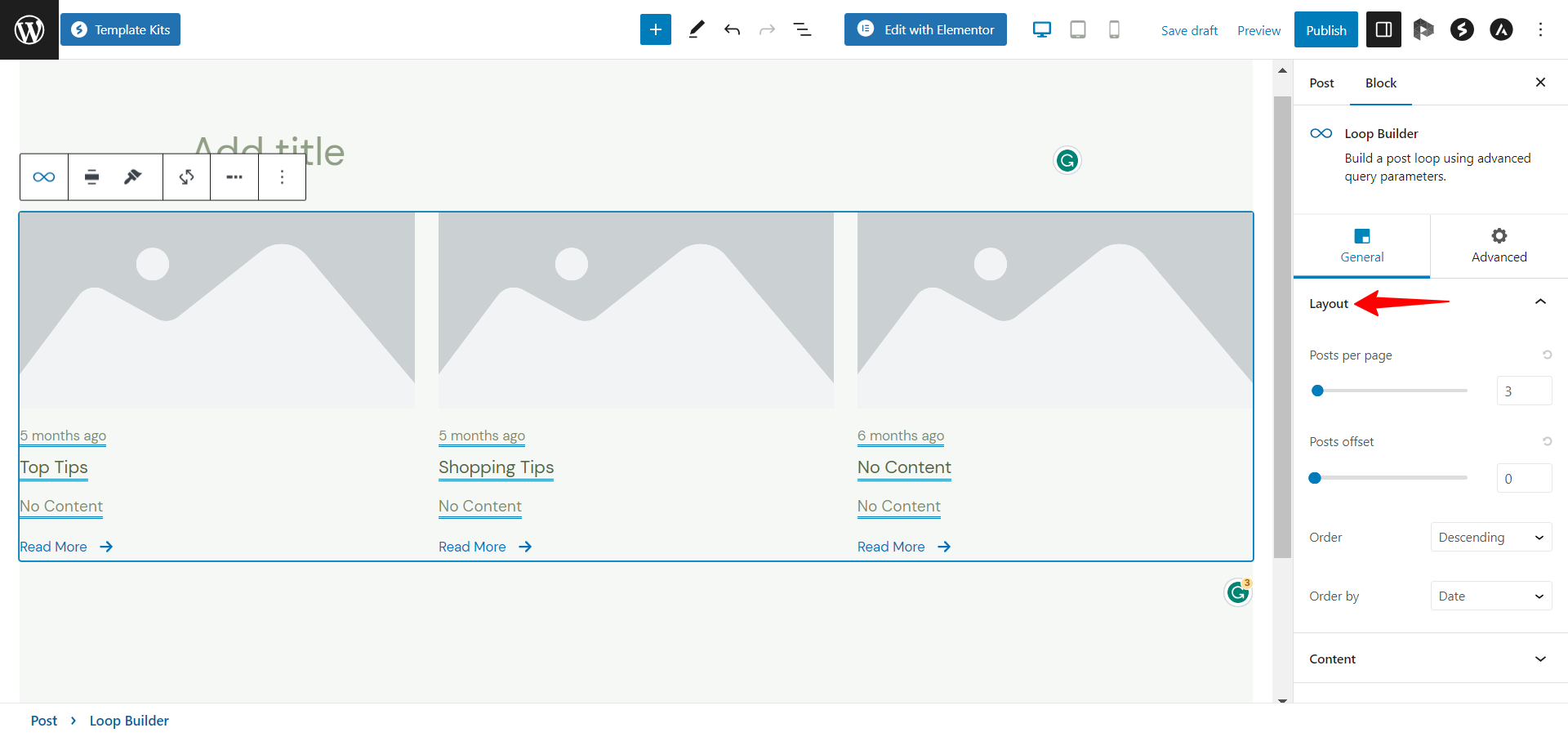Click the WordPress logo icon
The image size is (1568, 737).
coord(29,29)
